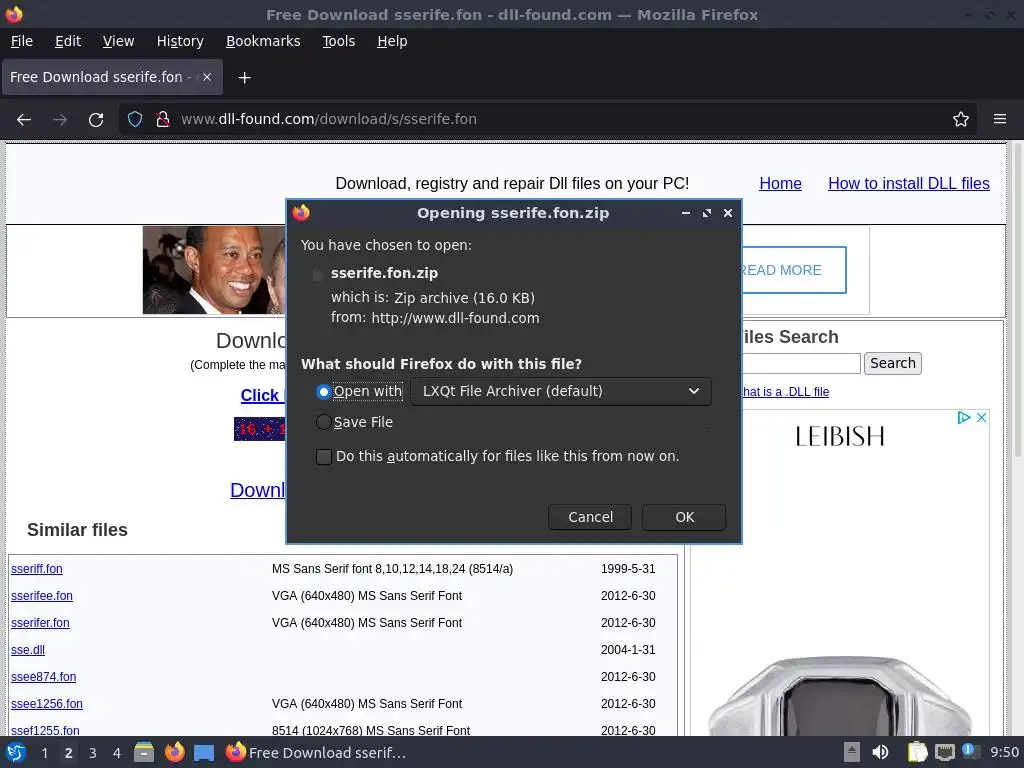Open the clipboard manager tray icon
Screen dimensions: 1024x768
[x=918, y=752]
